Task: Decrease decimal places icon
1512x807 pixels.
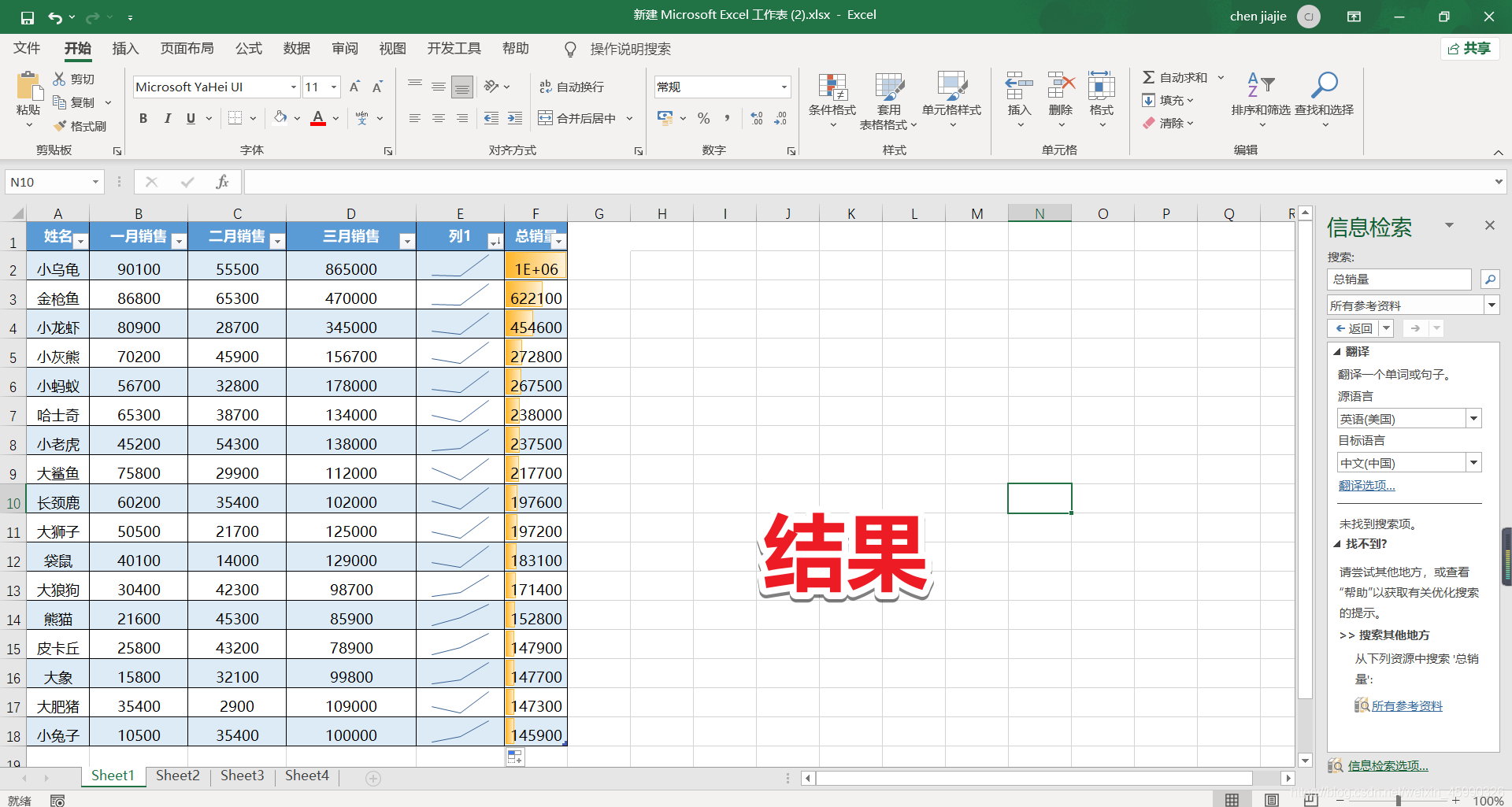Action: 780,118
